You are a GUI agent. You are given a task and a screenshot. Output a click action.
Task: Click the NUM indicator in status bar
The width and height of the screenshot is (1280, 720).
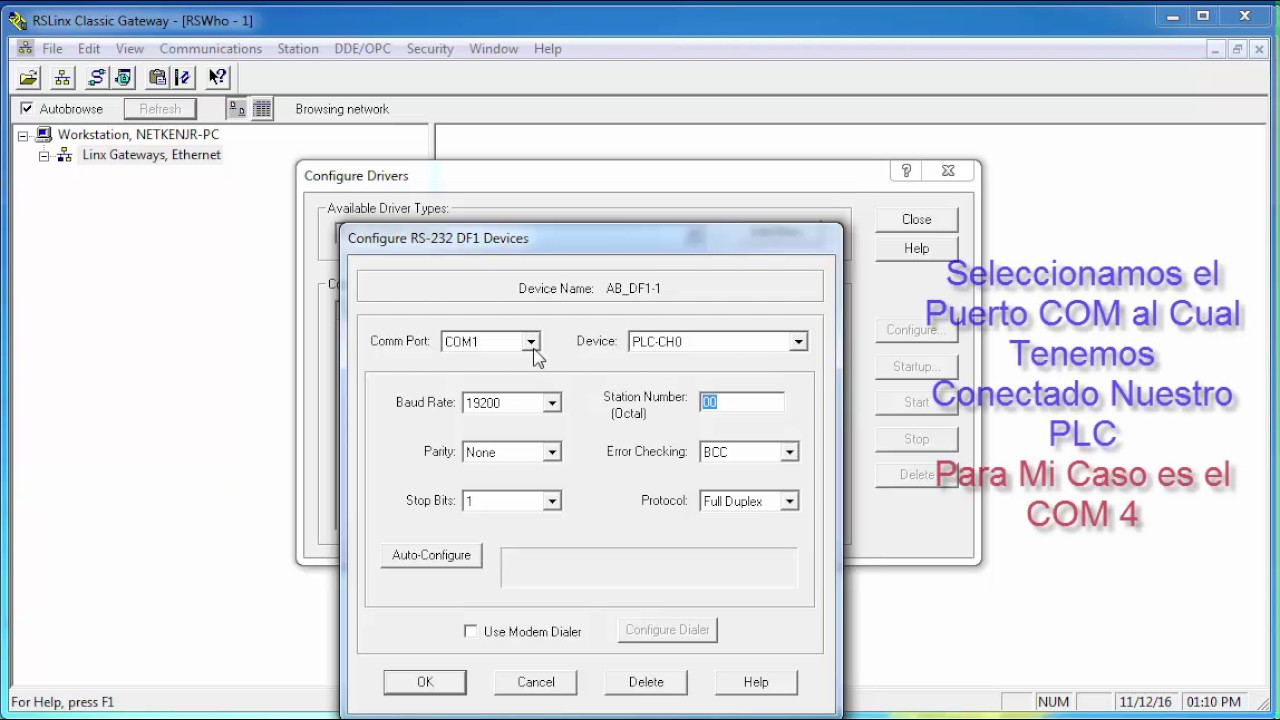pos(1053,702)
